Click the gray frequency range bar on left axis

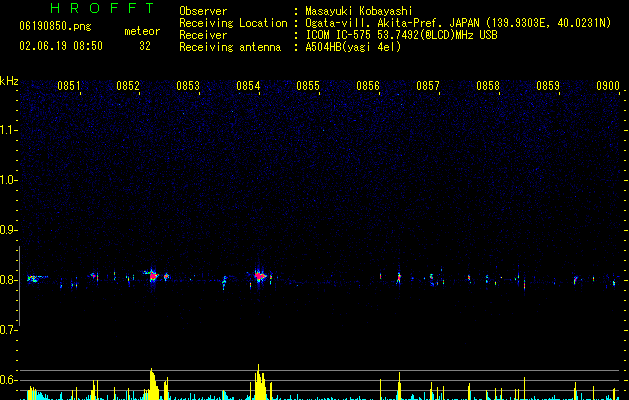pos(19,285)
